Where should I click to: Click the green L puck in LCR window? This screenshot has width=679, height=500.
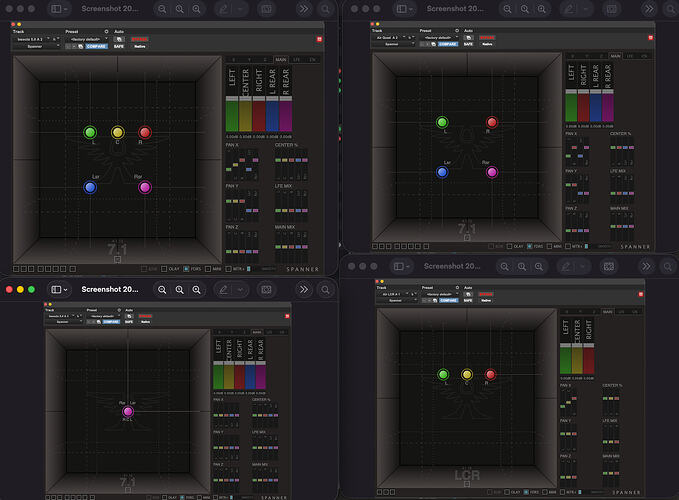tap(443, 374)
